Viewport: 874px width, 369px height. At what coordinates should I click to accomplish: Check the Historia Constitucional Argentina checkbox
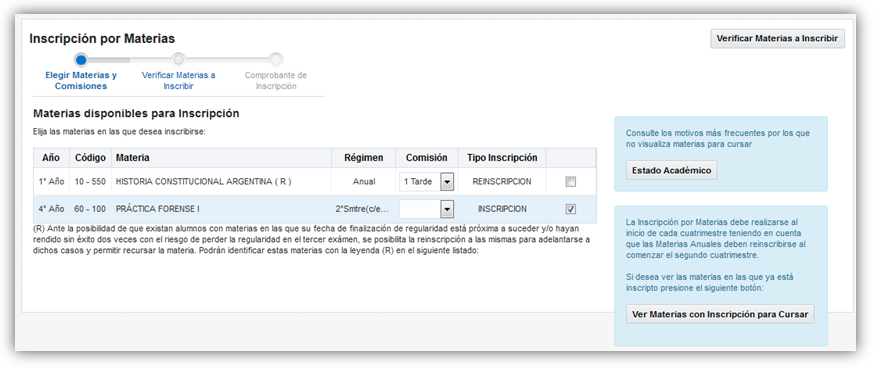click(x=570, y=182)
